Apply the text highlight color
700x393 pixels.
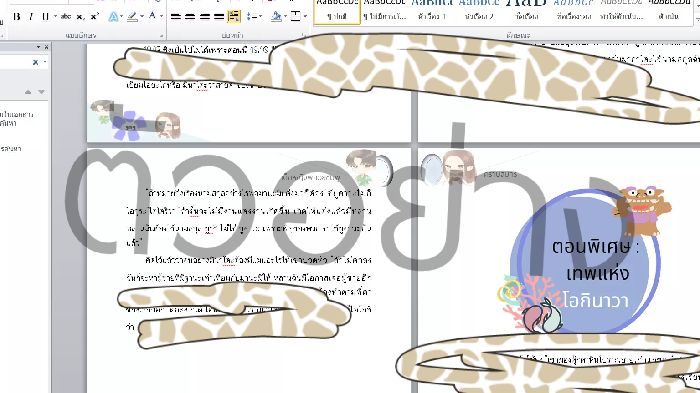click(x=132, y=17)
